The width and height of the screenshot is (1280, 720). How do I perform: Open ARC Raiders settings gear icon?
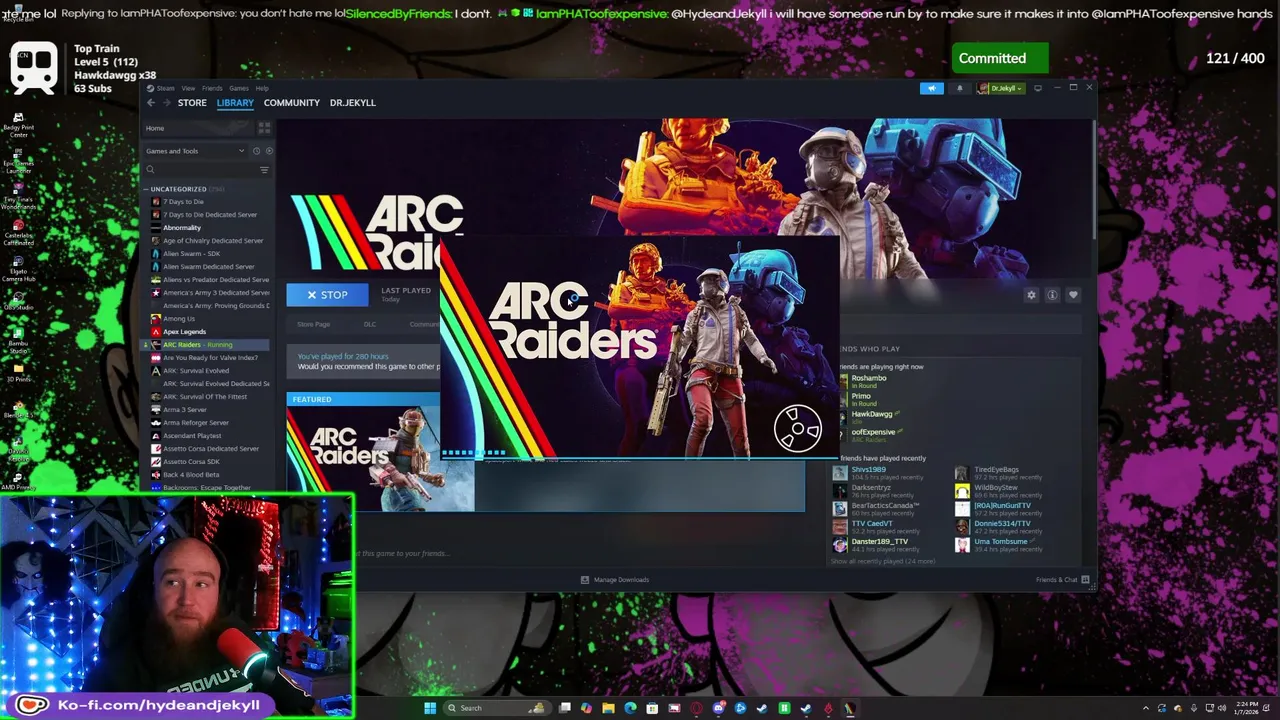1031,295
